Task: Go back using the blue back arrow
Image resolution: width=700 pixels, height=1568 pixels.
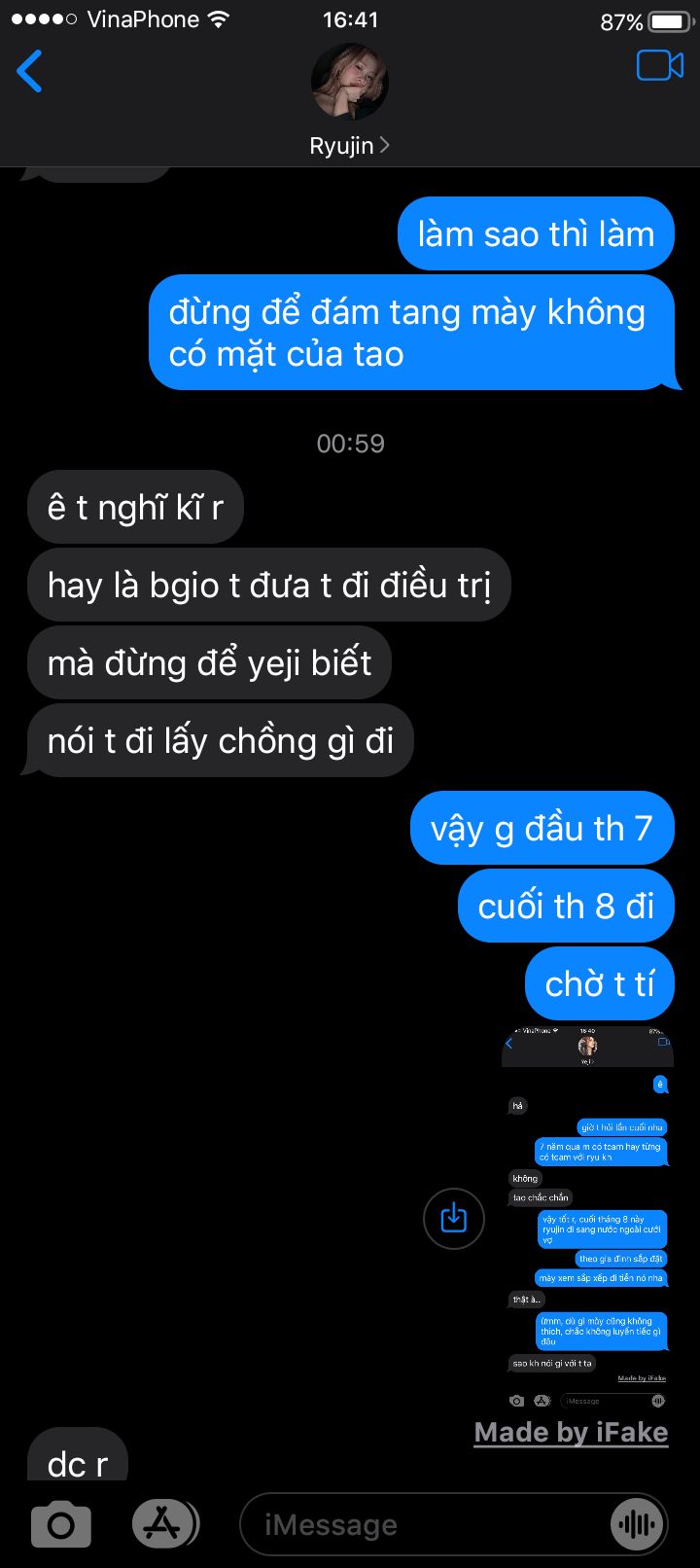Action: point(30,71)
